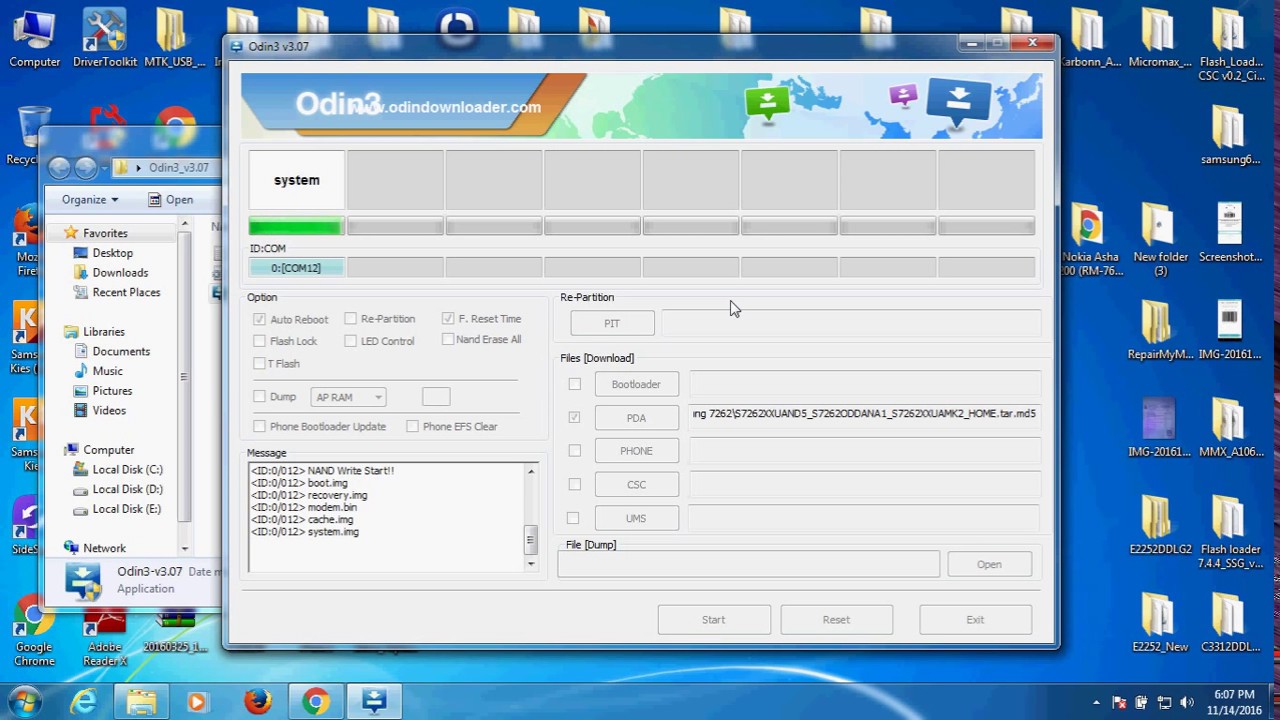The image size is (1280, 720).
Task: Show hidden system tray icons arrow
Action: [1096, 703]
